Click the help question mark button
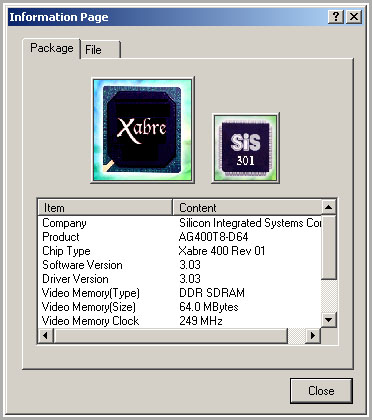 click(x=336, y=16)
